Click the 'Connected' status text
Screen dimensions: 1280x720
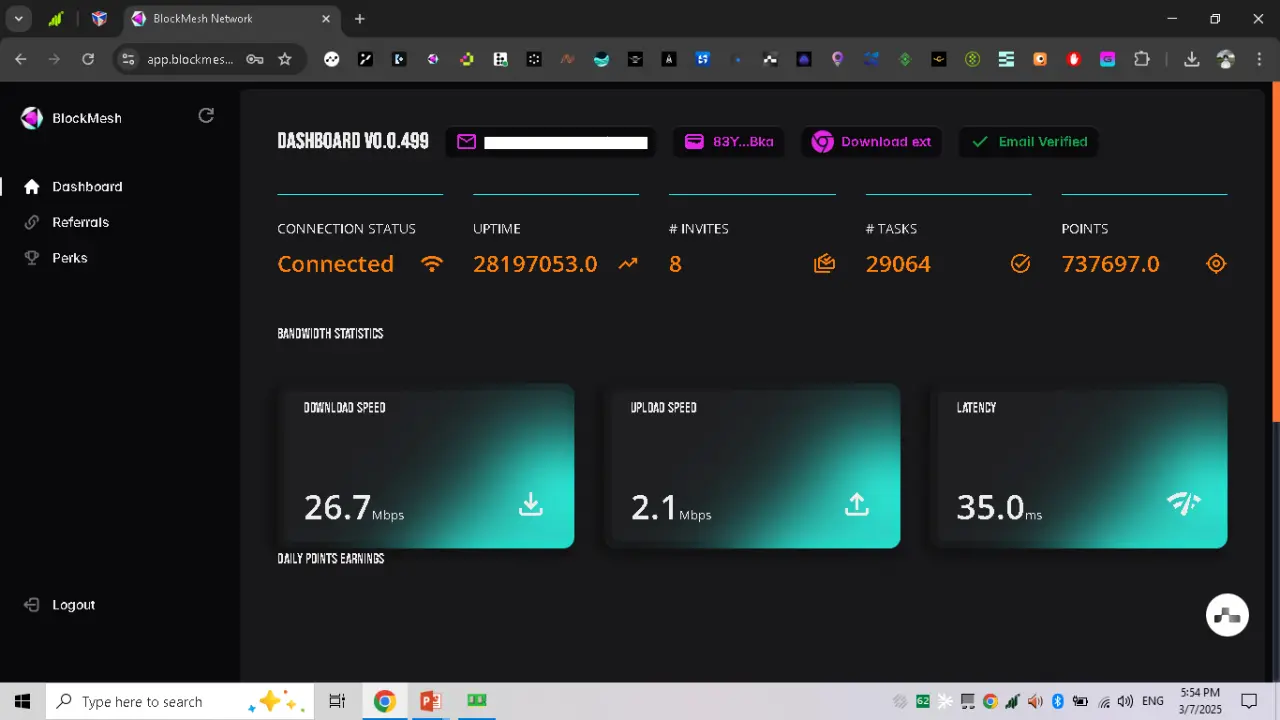tap(336, 264)
